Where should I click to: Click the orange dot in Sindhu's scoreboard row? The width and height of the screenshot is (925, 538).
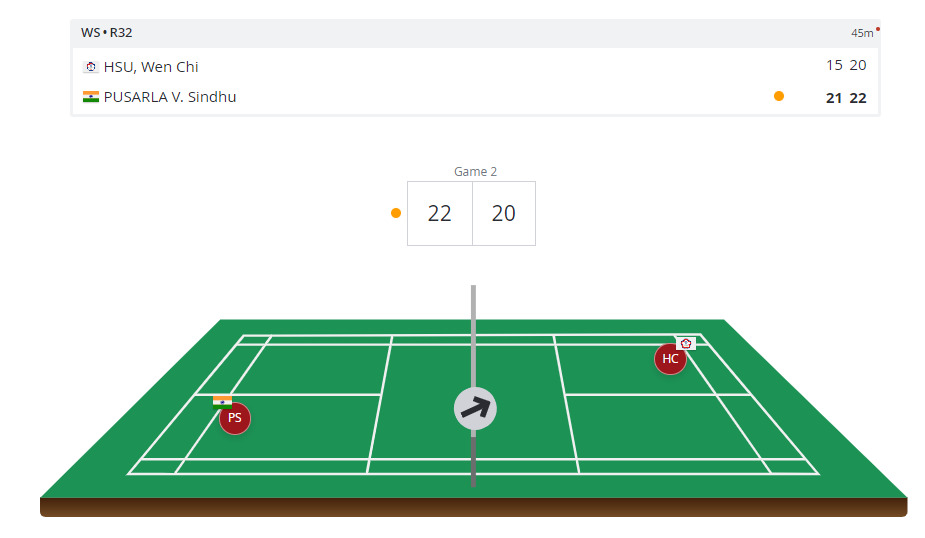coord(779,97)
